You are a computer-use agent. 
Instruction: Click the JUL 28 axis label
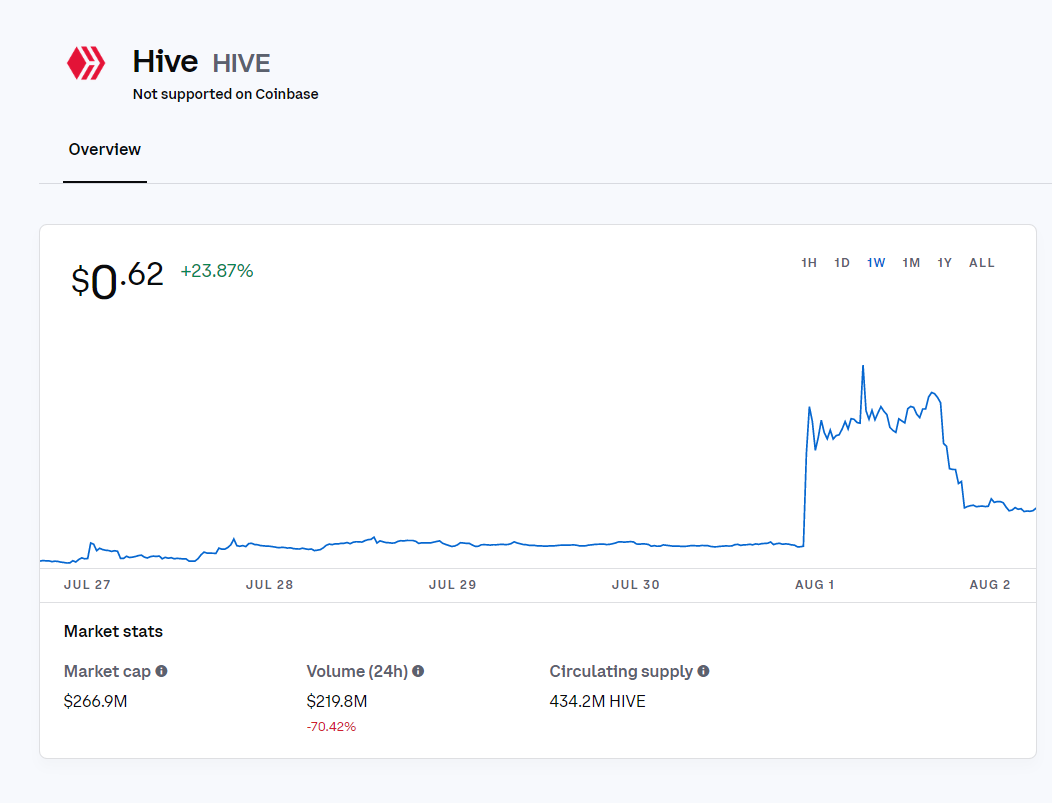point(270,585)
